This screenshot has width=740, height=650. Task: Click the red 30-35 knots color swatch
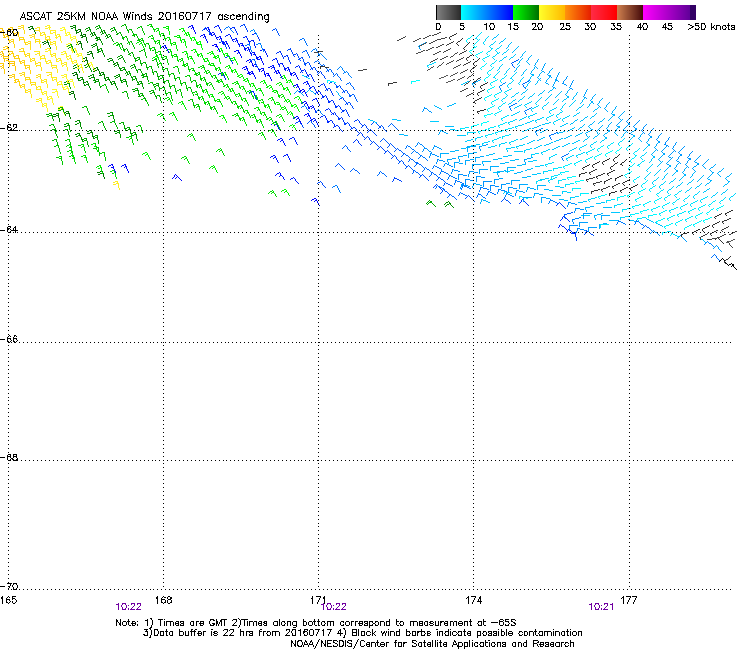[604, 12]
